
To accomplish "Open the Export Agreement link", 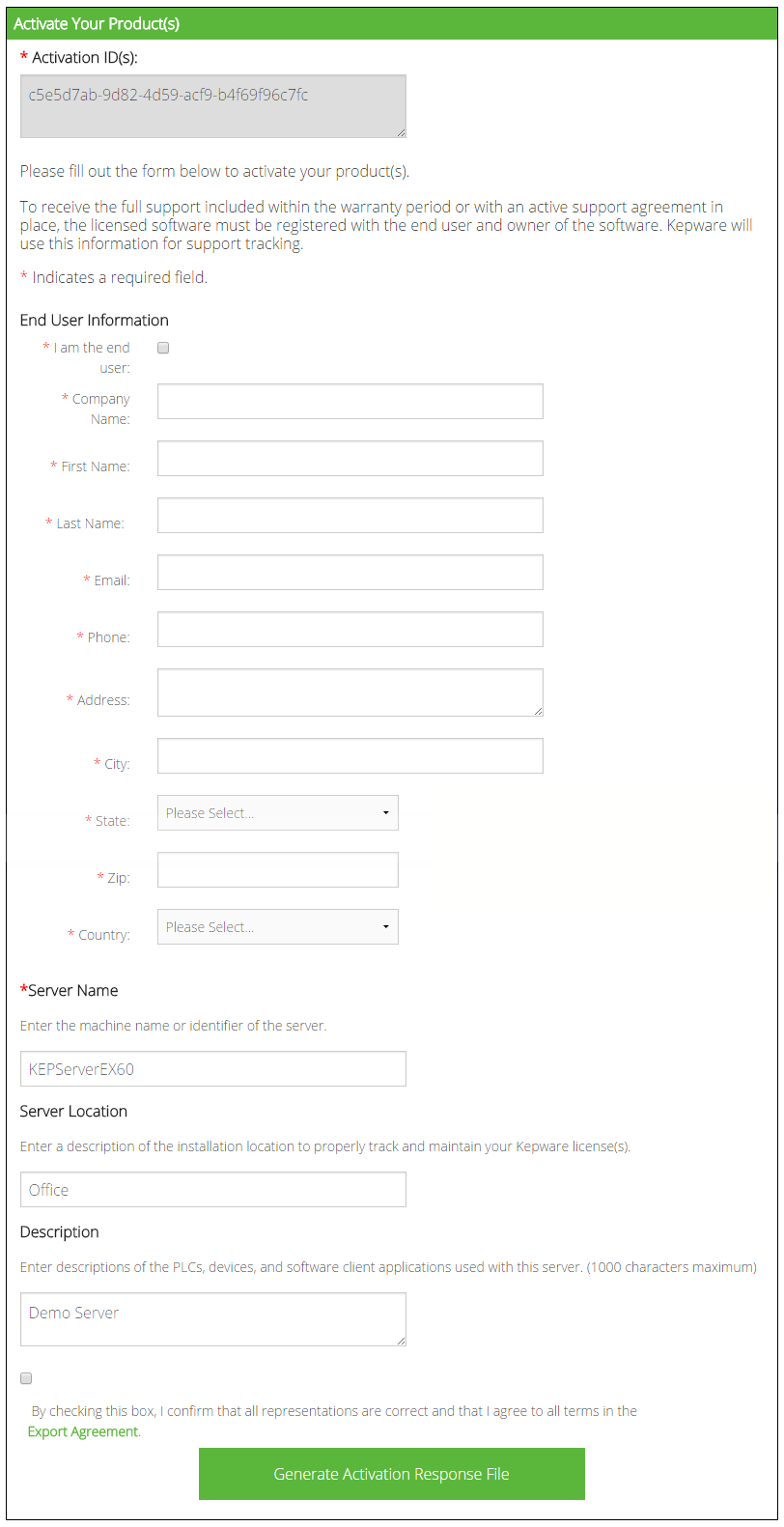I will click(83, 1431).
